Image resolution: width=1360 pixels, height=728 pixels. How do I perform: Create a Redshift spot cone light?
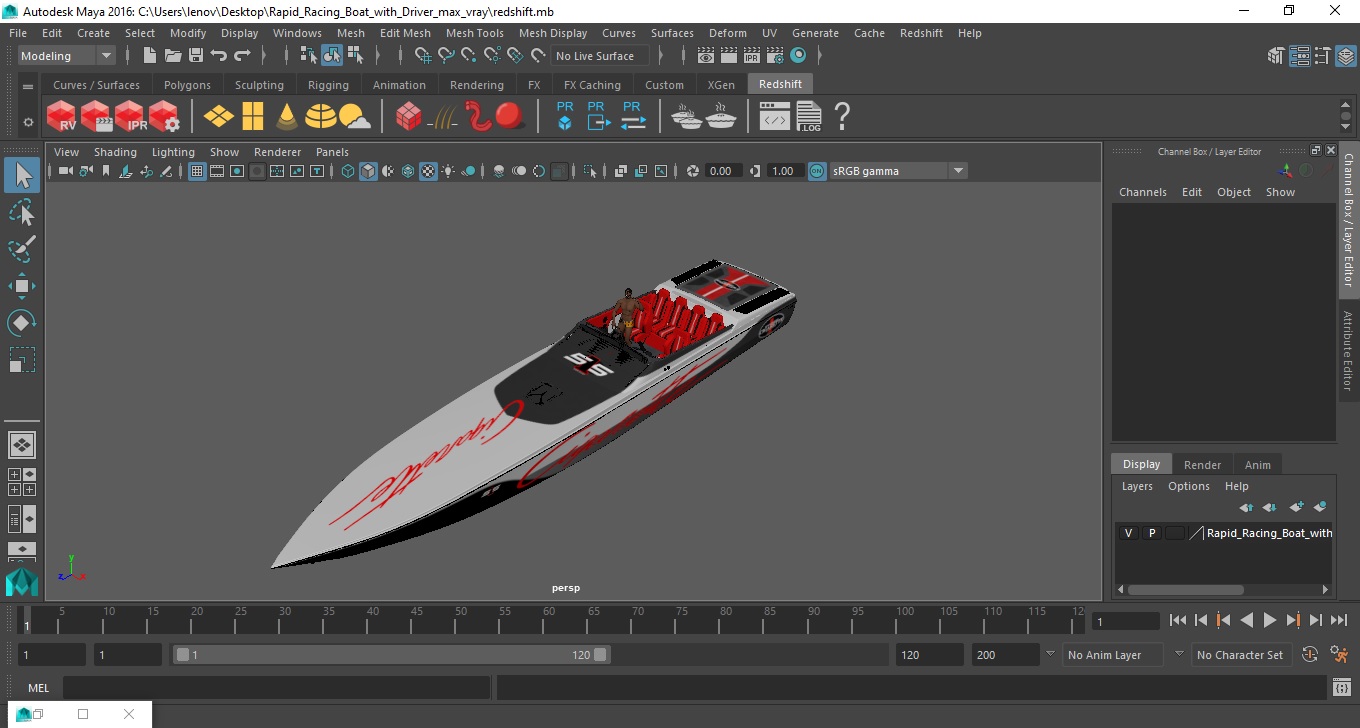tap(287, 116)
